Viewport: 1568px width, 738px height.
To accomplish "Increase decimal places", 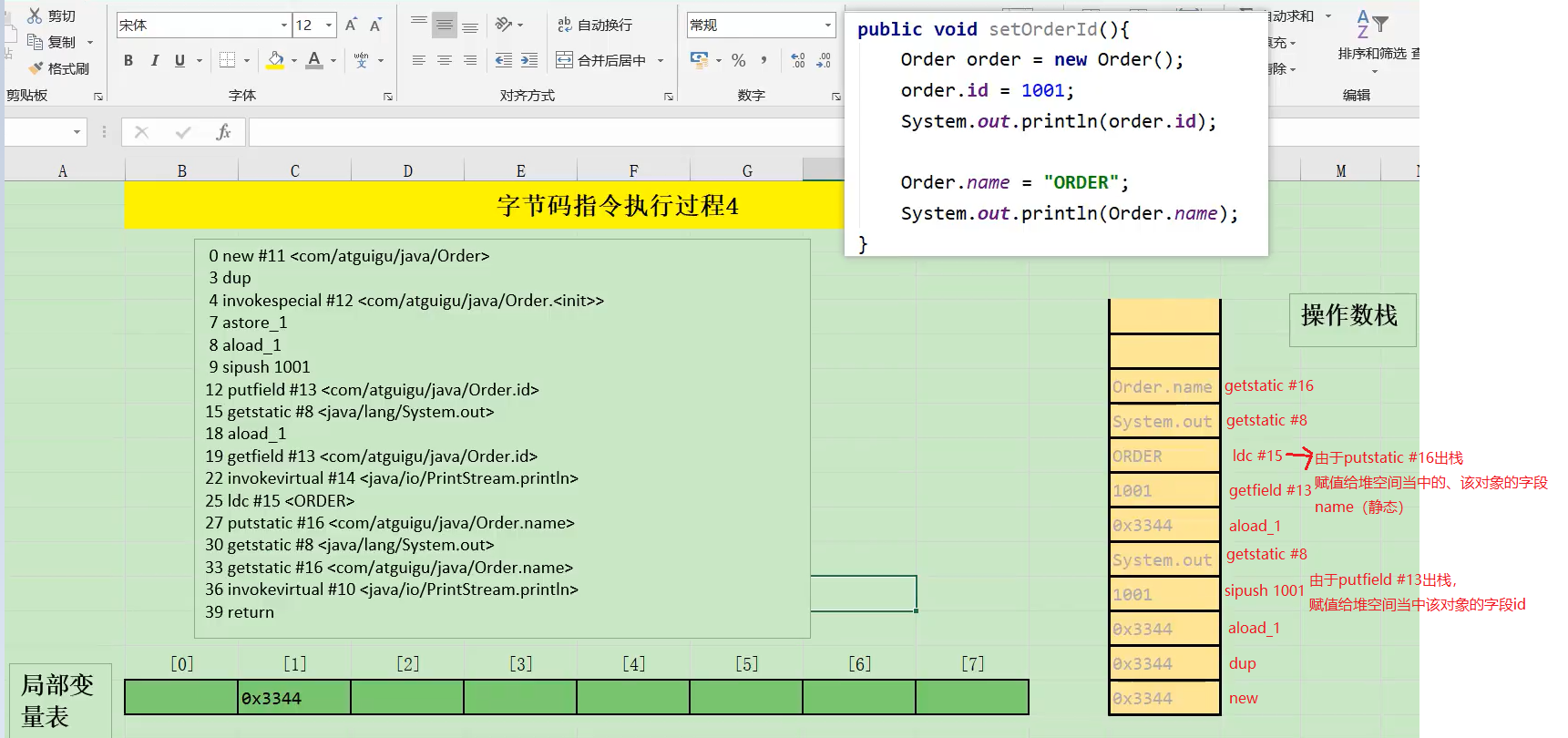I will click(797, 60).
